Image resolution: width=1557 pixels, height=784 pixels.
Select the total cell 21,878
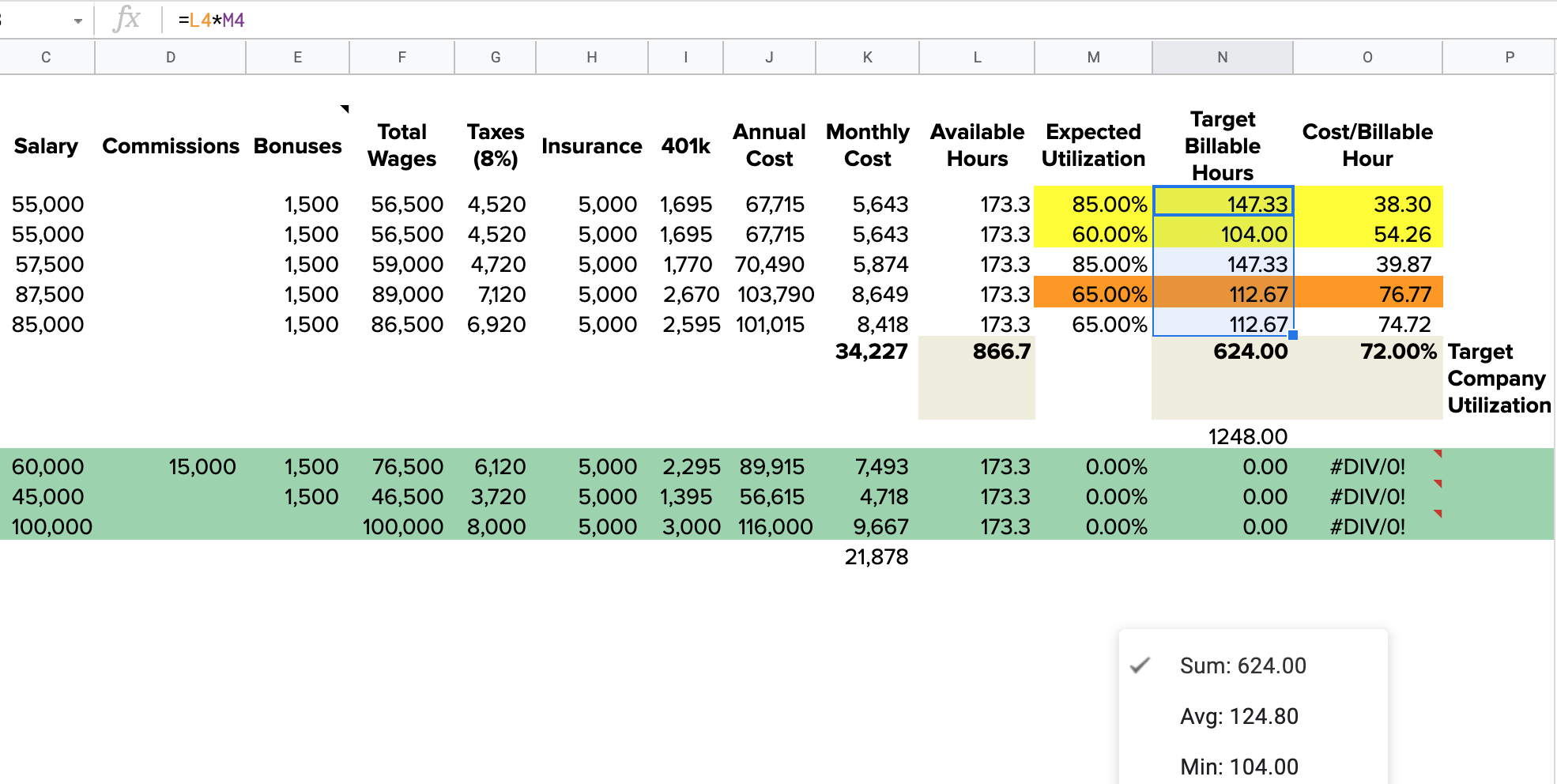[x=868, y=556]
